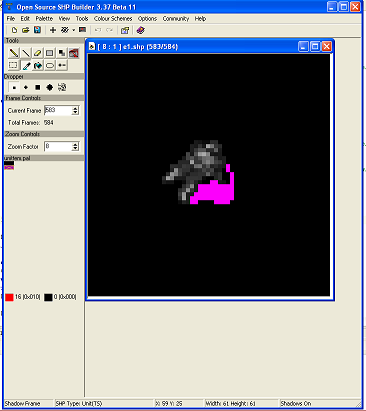
Task: Click the red foreground colour swatch
Action: pos(9,297)
